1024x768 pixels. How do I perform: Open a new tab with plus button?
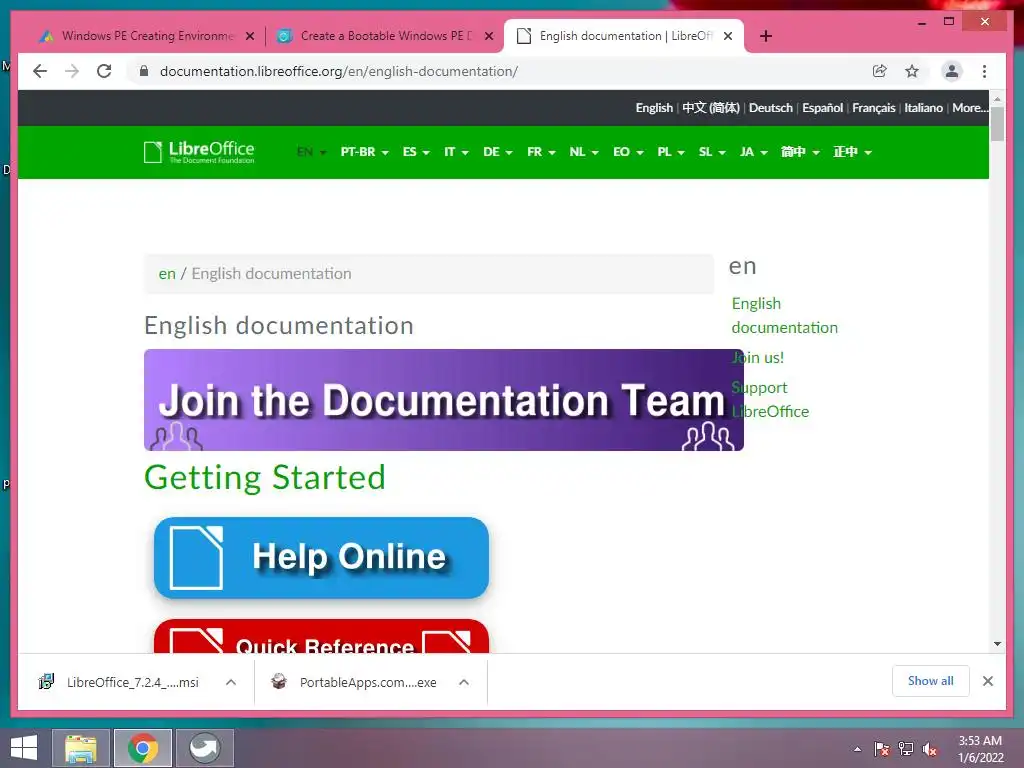click(x=766, y=36)
